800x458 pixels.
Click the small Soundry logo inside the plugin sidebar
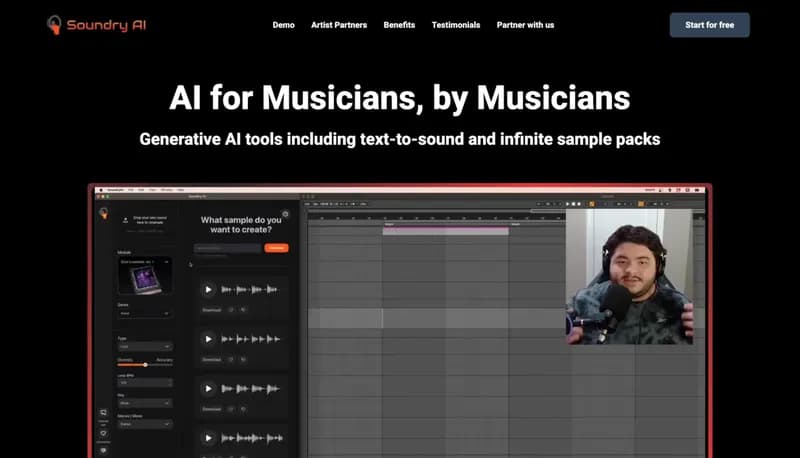[x=104, y=213]
